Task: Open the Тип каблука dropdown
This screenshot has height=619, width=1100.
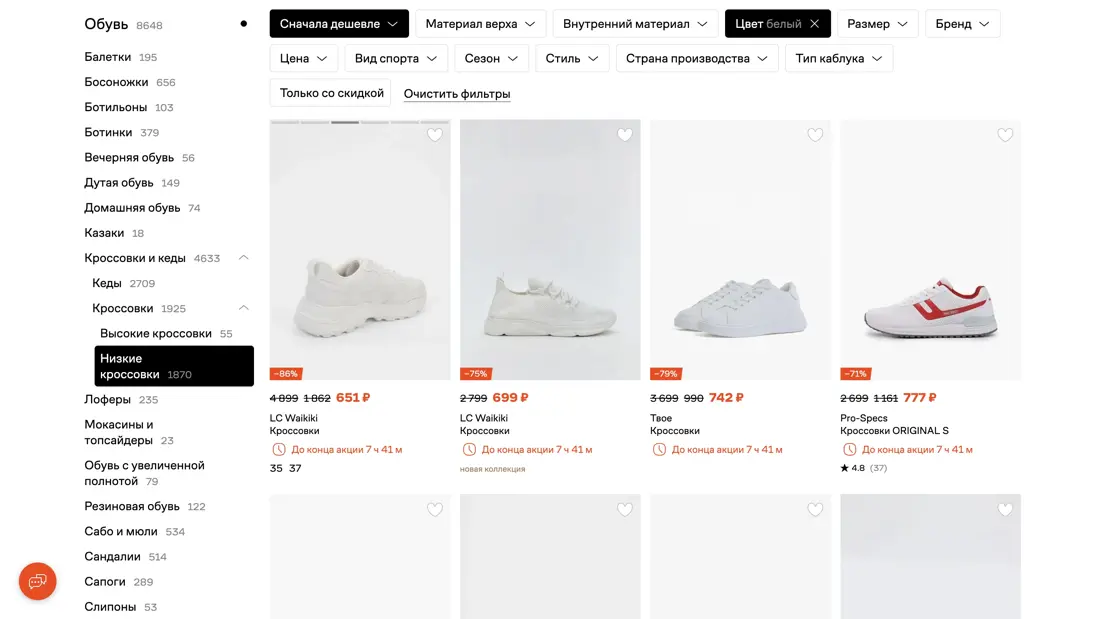Action: point(839,58)
